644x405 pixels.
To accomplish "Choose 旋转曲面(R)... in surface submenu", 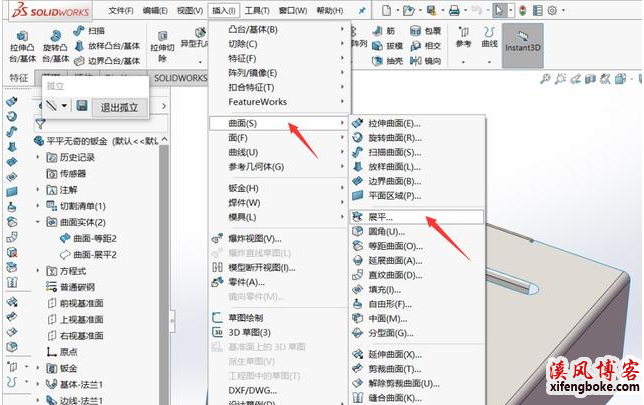I will coord(417,138).
